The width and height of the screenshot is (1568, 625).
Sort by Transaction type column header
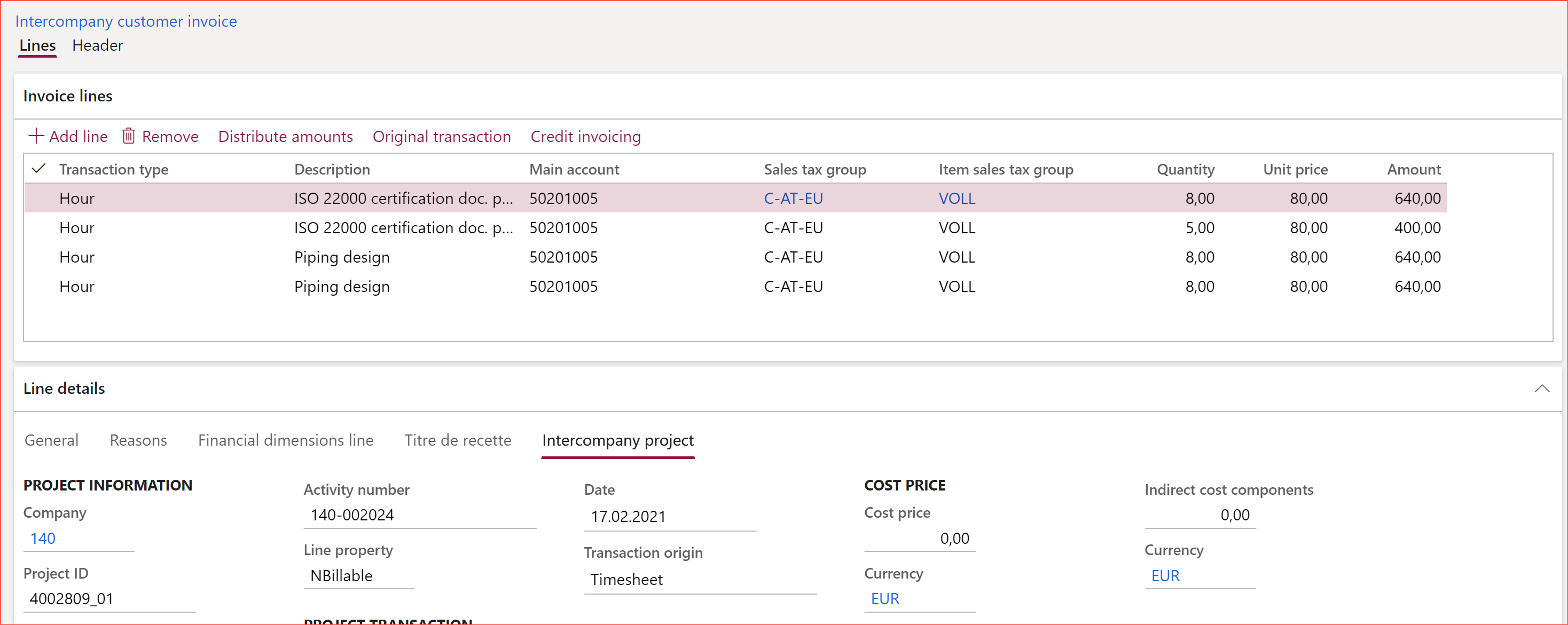(114, 169)
